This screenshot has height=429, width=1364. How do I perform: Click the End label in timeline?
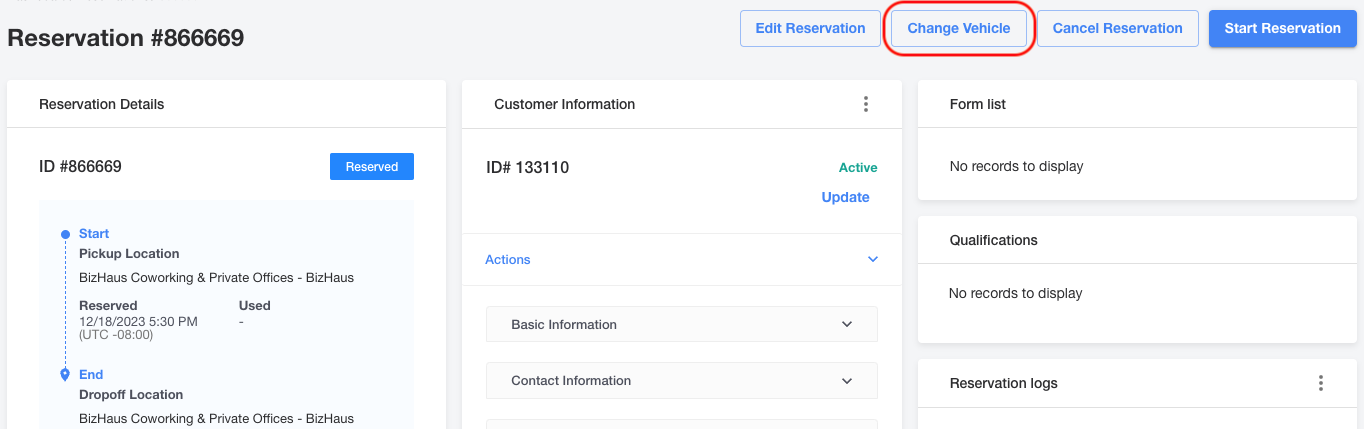point(91,375)
